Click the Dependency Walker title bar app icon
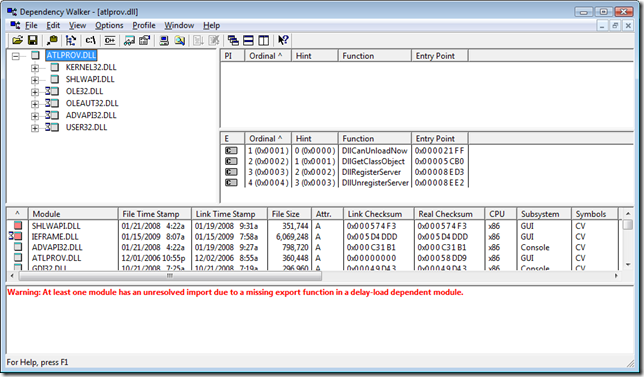Image resolution: width=644 pixels, height=377 pixels. point(12,11)
